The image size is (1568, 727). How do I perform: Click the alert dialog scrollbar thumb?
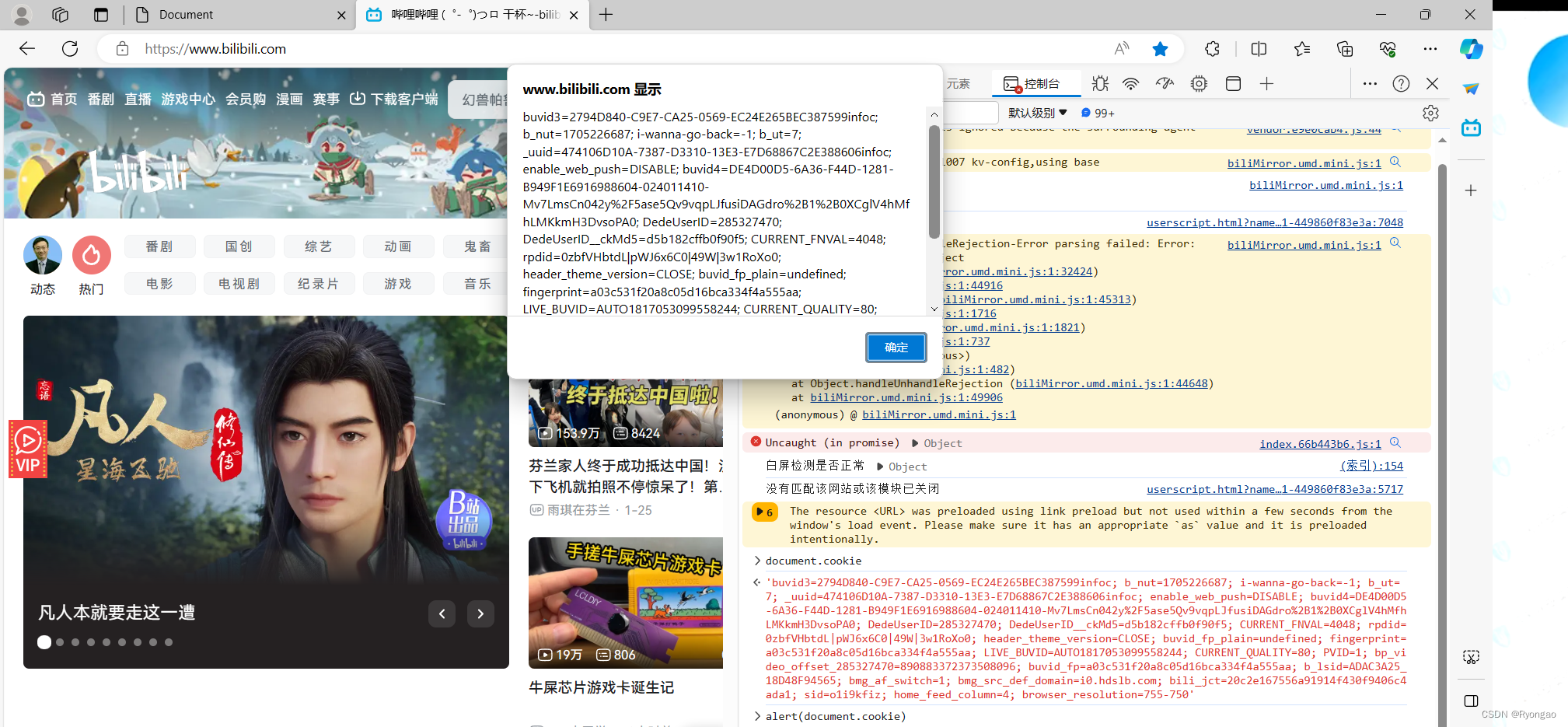pos(934,181)
